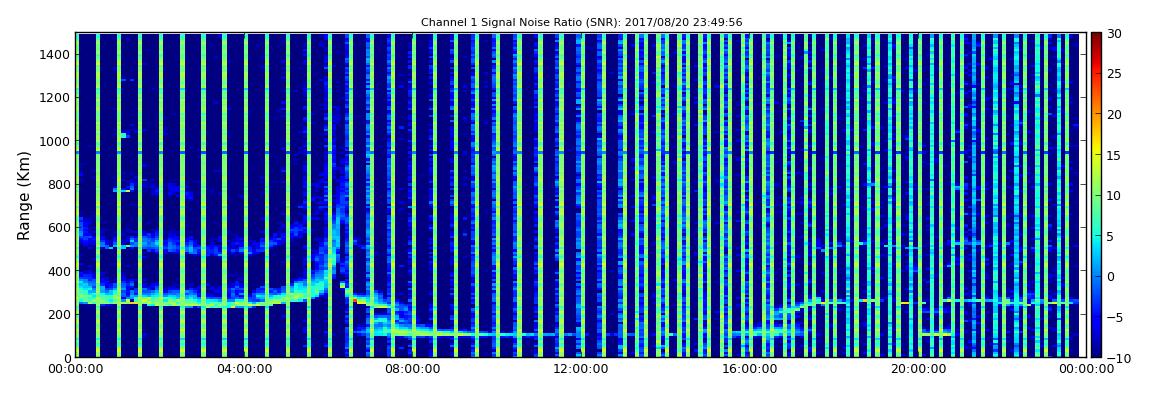The height and width of the screenshot is (407, 1150).
Task: Click the 08:00:00 time tick label
Action: tap(412, 370)
